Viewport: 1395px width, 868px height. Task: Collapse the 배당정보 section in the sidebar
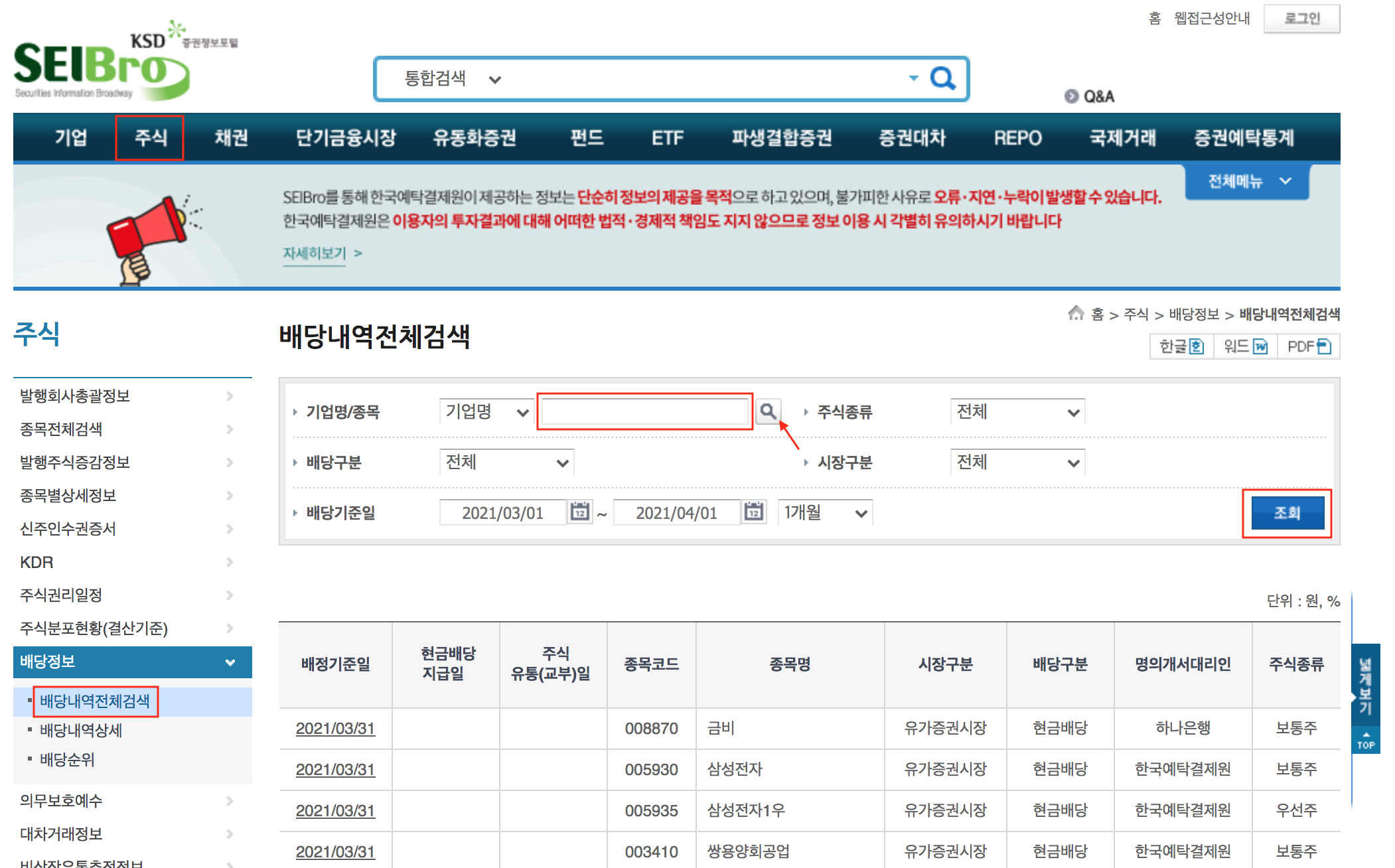[230, 662]
